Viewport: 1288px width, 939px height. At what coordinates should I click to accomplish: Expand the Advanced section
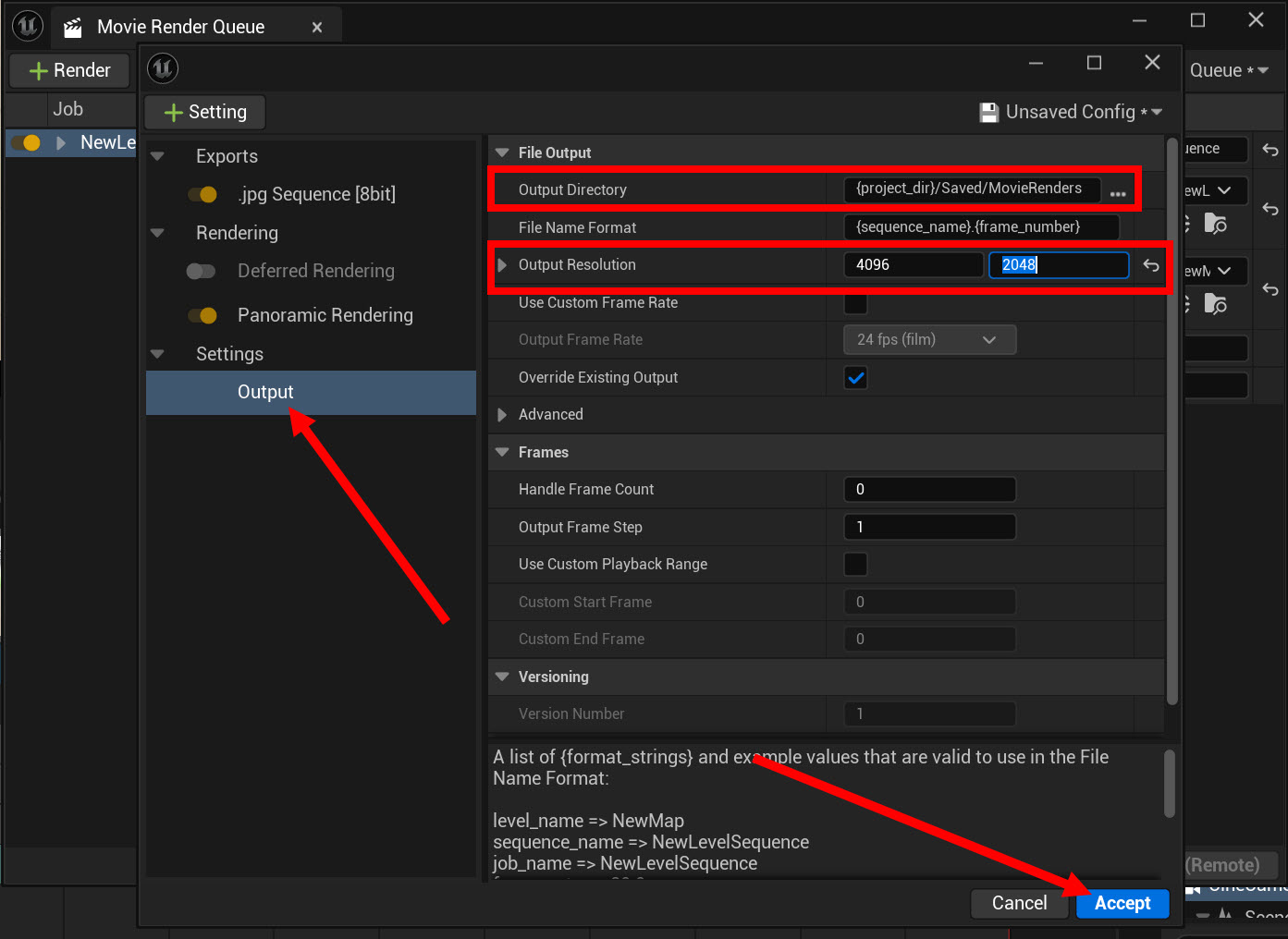click(x=502, y=415)
